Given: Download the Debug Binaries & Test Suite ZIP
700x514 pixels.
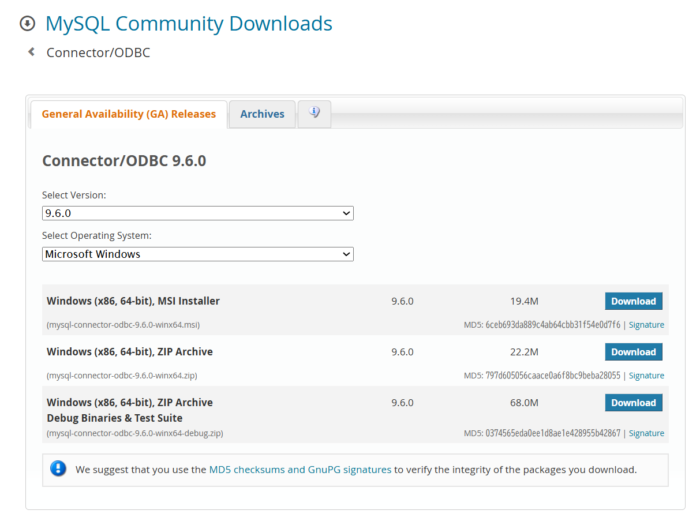Looking at the screenshot, I should (633, 403).
